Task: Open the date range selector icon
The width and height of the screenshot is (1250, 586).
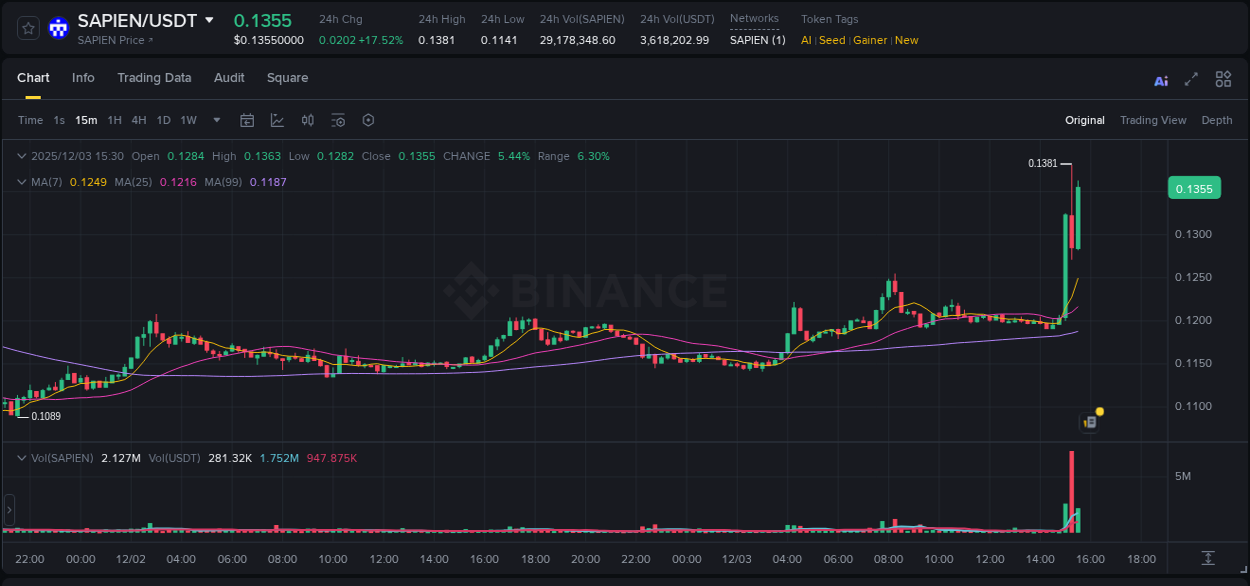Action: pos(247,120)
